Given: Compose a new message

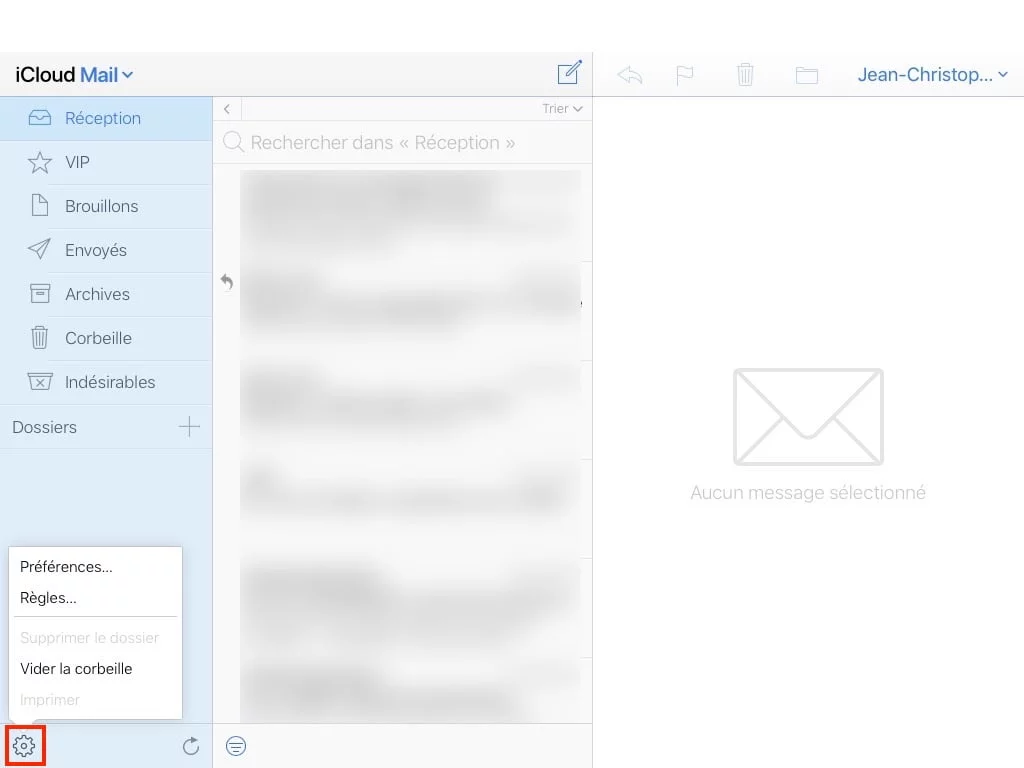Looking at the screenshot, I should pyautogui.click(x=568, y=72).
